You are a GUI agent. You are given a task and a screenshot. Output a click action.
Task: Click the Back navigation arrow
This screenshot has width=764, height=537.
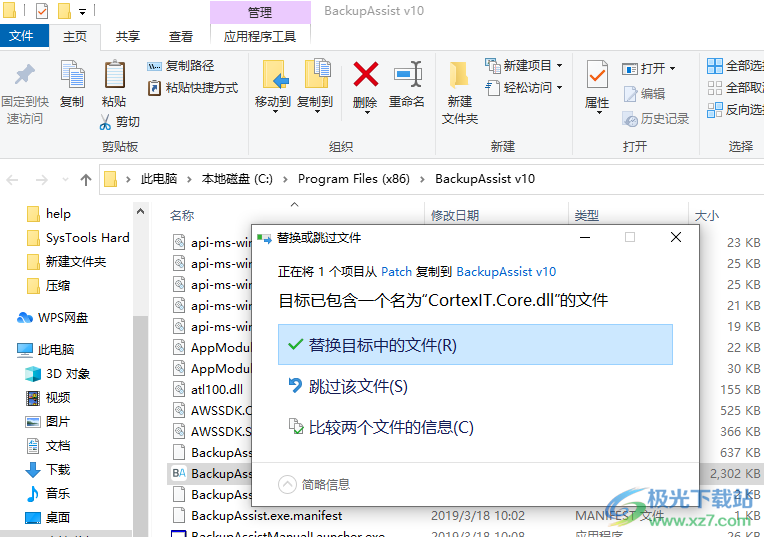point(13,180)
